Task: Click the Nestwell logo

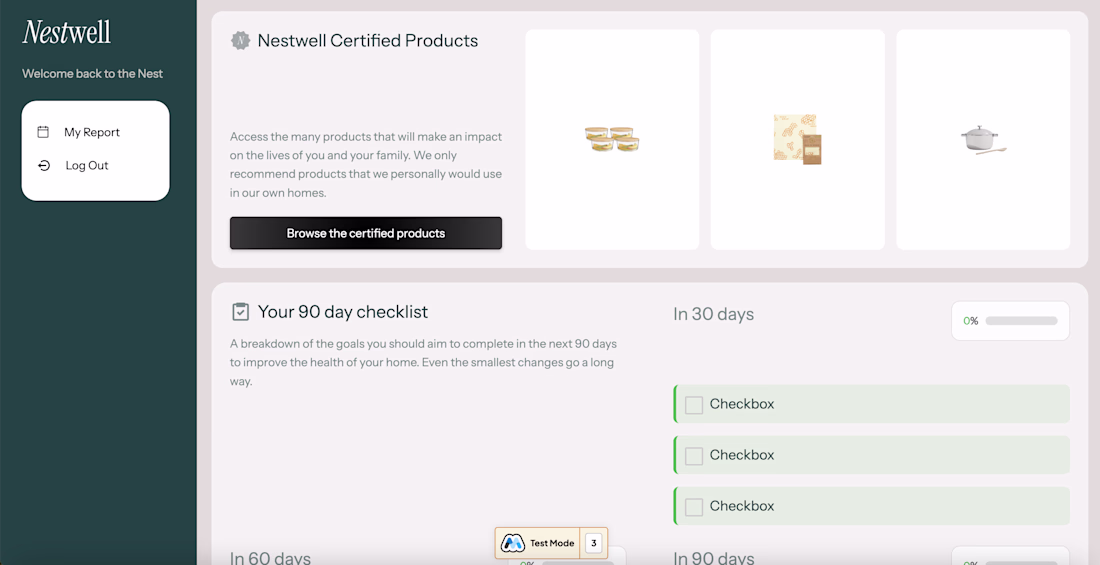Action: pyautogui.click(x=67, y=33)
